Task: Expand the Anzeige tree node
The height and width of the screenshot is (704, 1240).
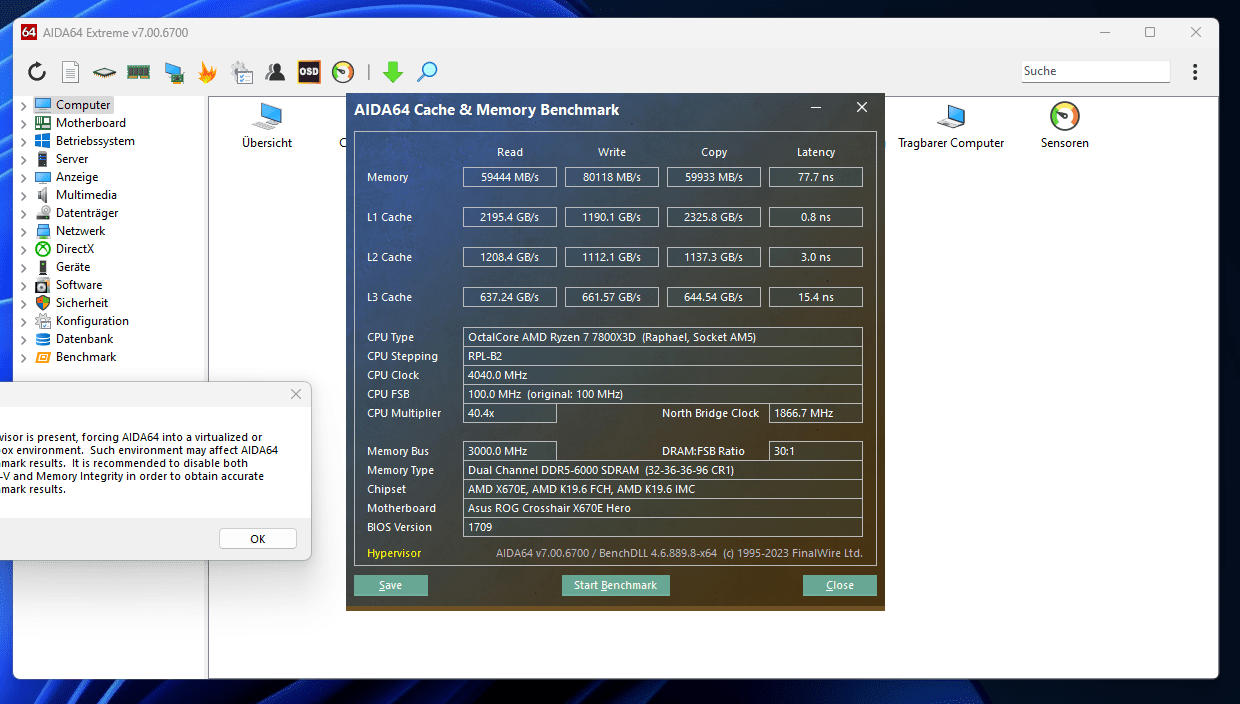Action: pos(24,177)
